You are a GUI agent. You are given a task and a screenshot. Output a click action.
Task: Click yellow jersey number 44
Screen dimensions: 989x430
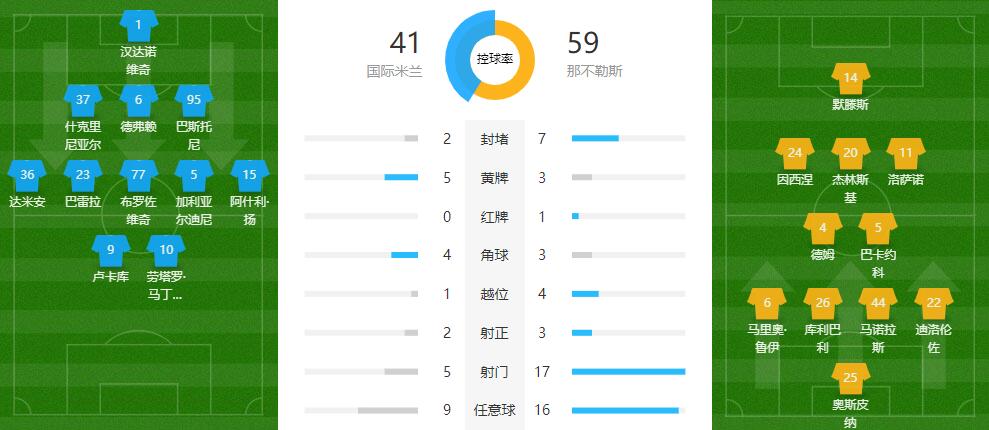[x=878, y=304]
